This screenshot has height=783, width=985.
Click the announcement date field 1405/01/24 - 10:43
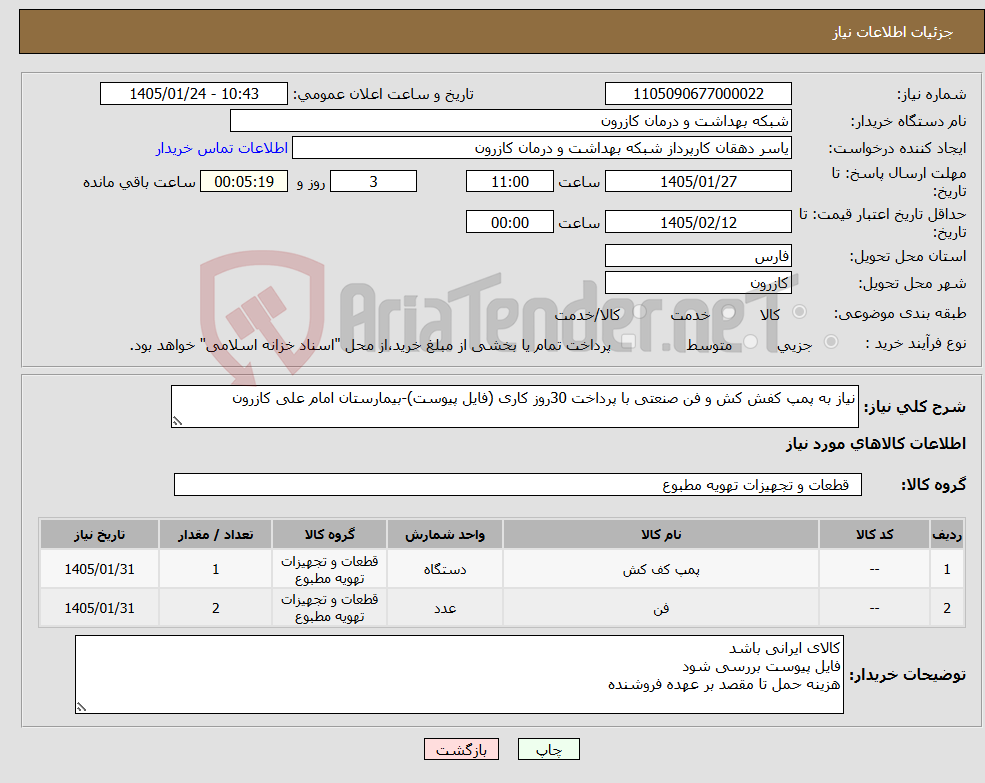[x=193, y=94]
